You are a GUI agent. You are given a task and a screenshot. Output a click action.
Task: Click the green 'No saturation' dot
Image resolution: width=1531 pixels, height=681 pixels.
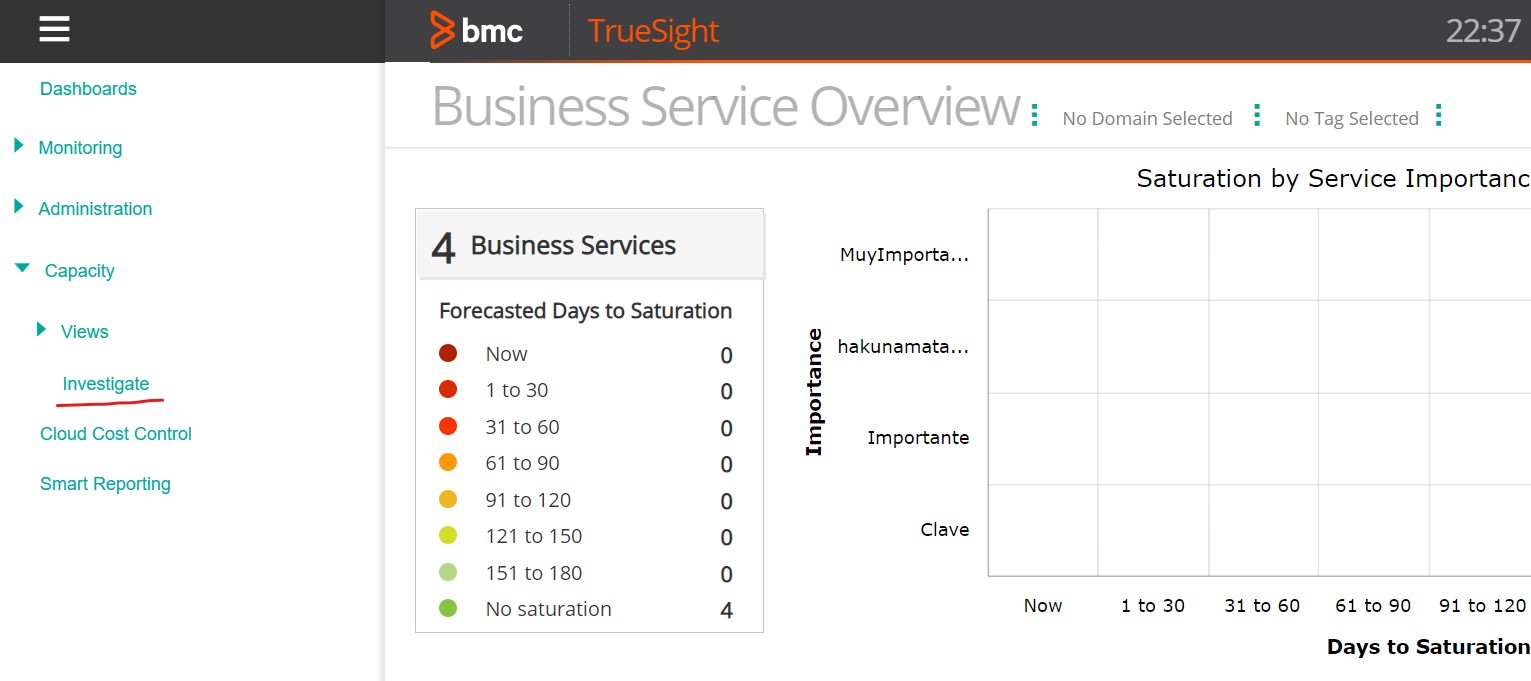coord(448,608)
